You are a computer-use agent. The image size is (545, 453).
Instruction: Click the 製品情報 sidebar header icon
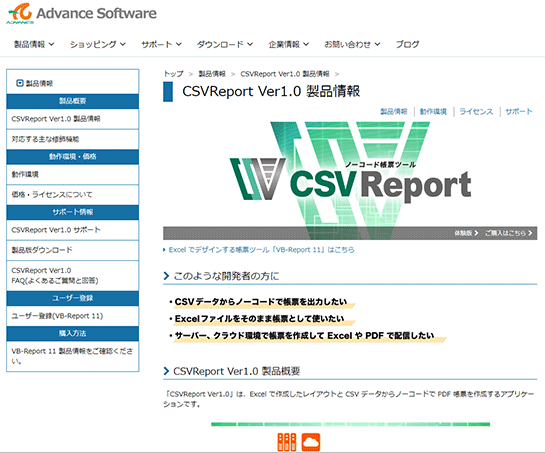point(20,83)
